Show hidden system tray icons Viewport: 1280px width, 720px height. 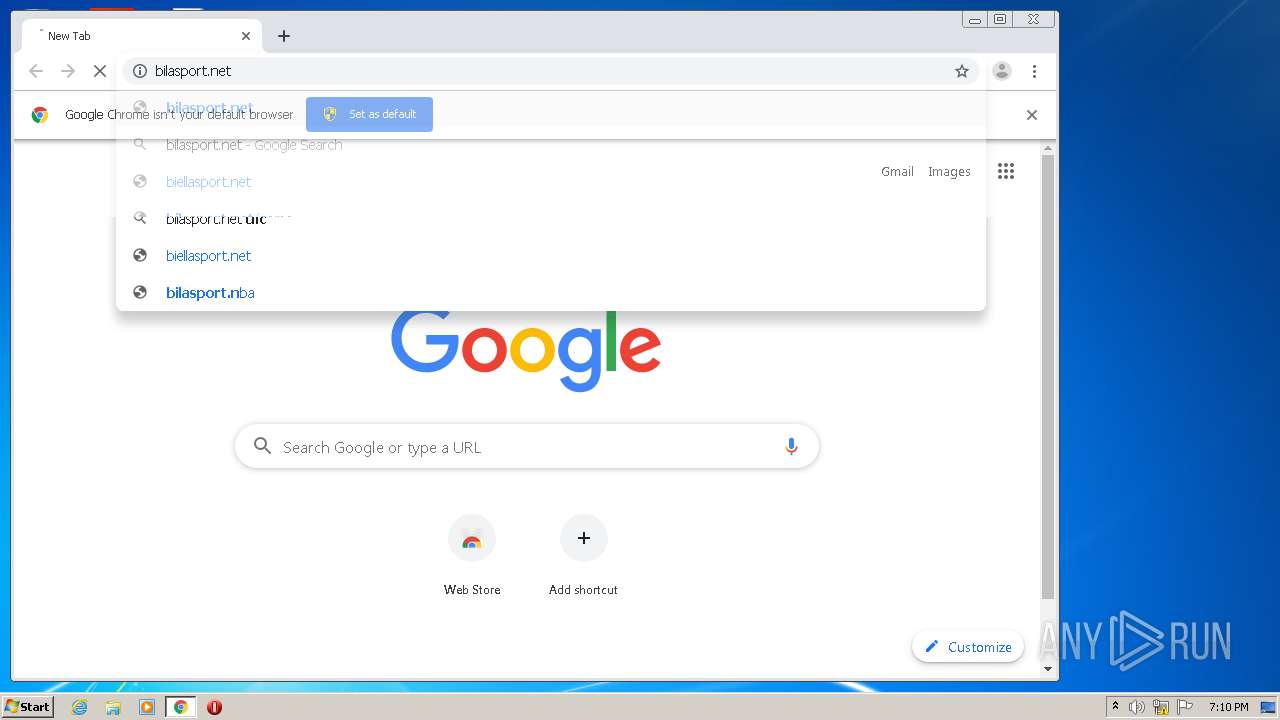1115,707
